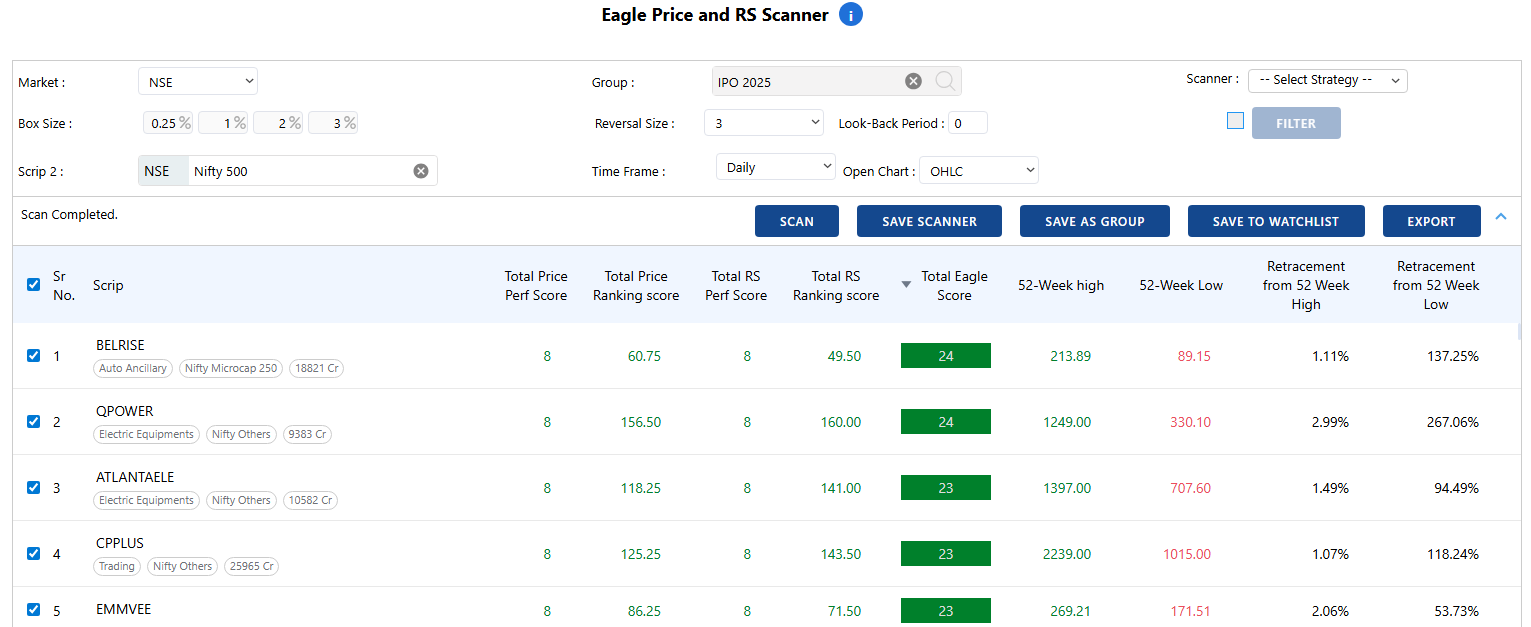Screen dimensions: 1531x627
Task: Clear the IPO 2025 group field
Action: (913, 81)
